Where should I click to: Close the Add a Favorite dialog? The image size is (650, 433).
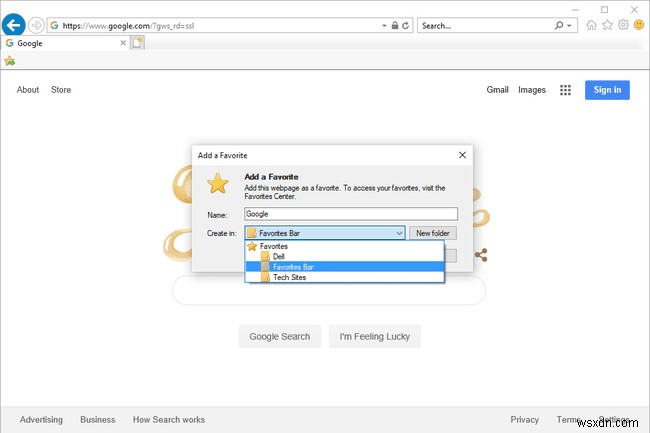(463, 155)
